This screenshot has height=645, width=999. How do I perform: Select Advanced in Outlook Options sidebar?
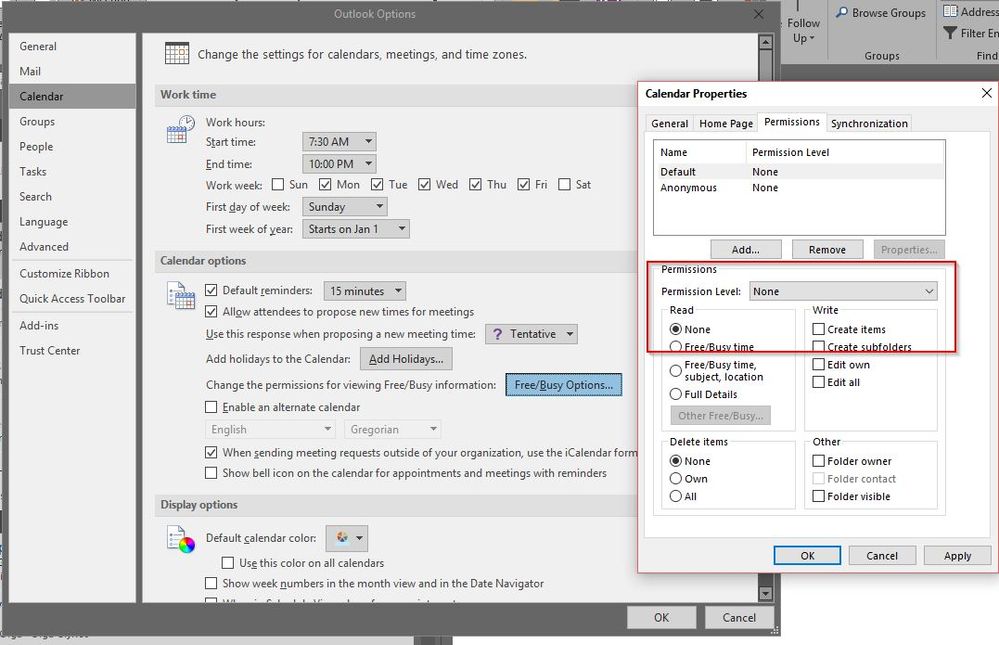pyautogui.click(x=73, y=246)
